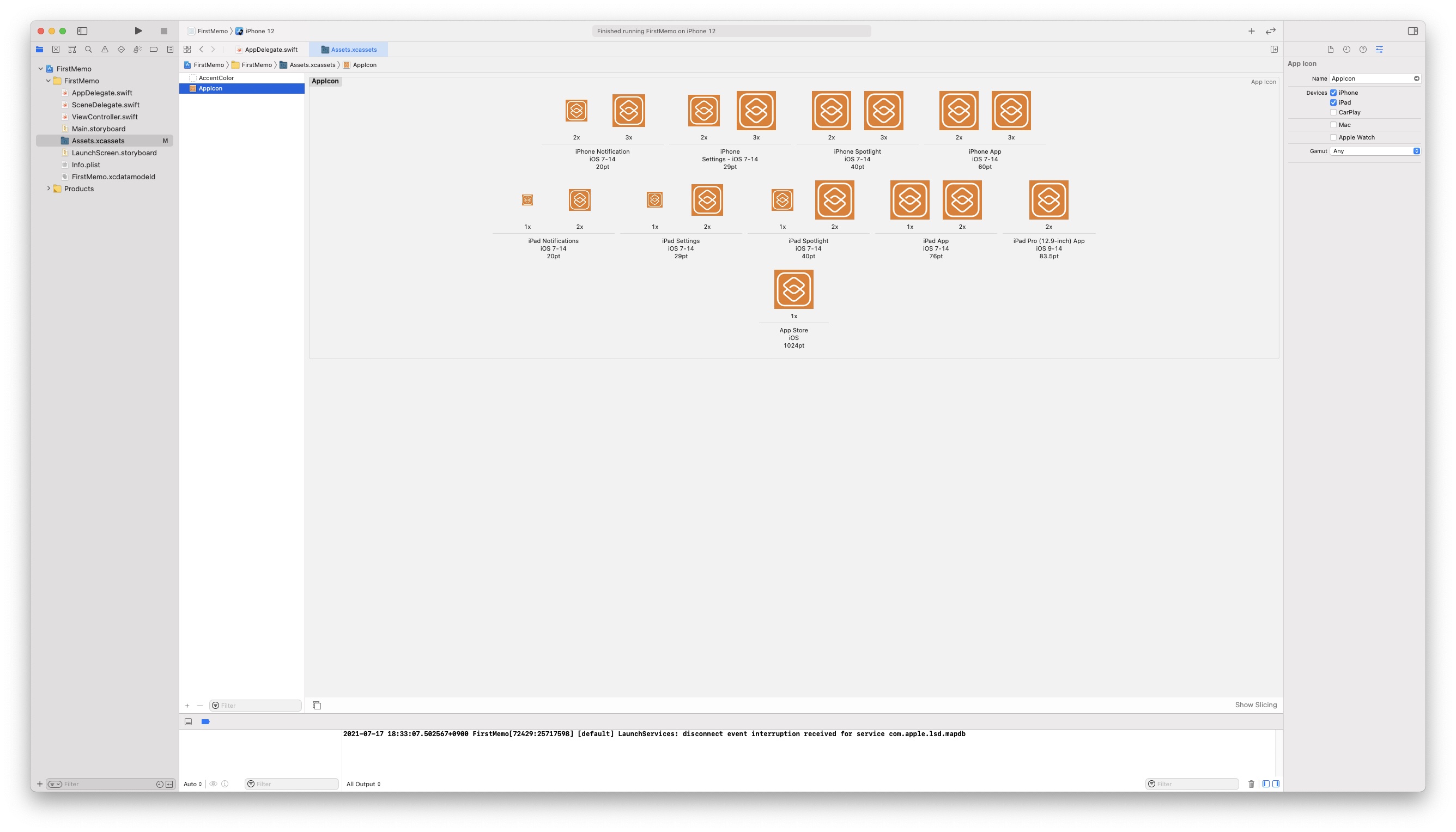
Task: Click the Run play button
Action: pos(138,31)
